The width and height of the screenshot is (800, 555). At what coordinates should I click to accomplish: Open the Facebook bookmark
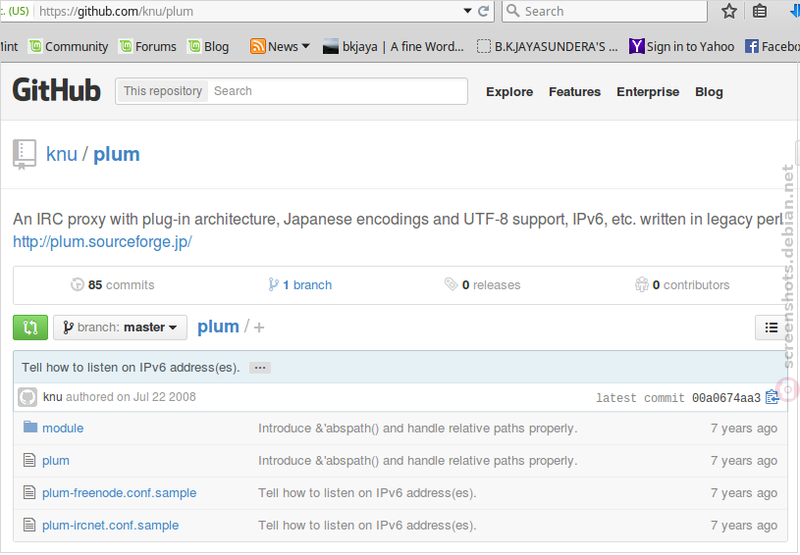tap(772, 46)
